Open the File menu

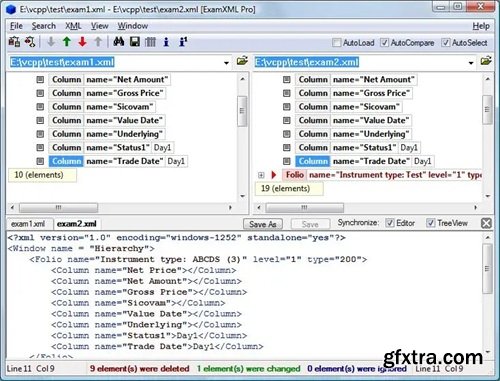point(16,26)
